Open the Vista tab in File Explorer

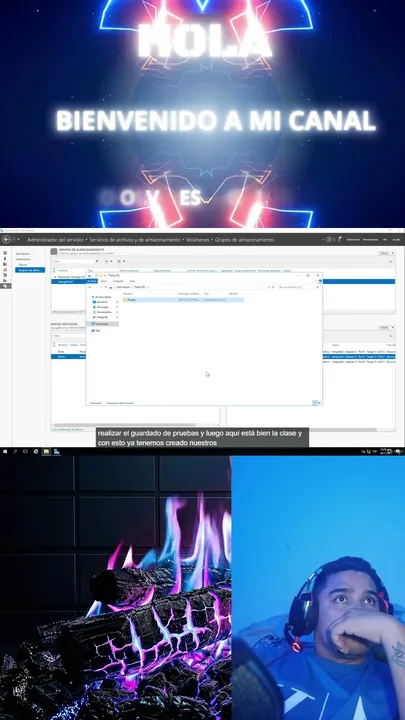(x=132, y=281)
